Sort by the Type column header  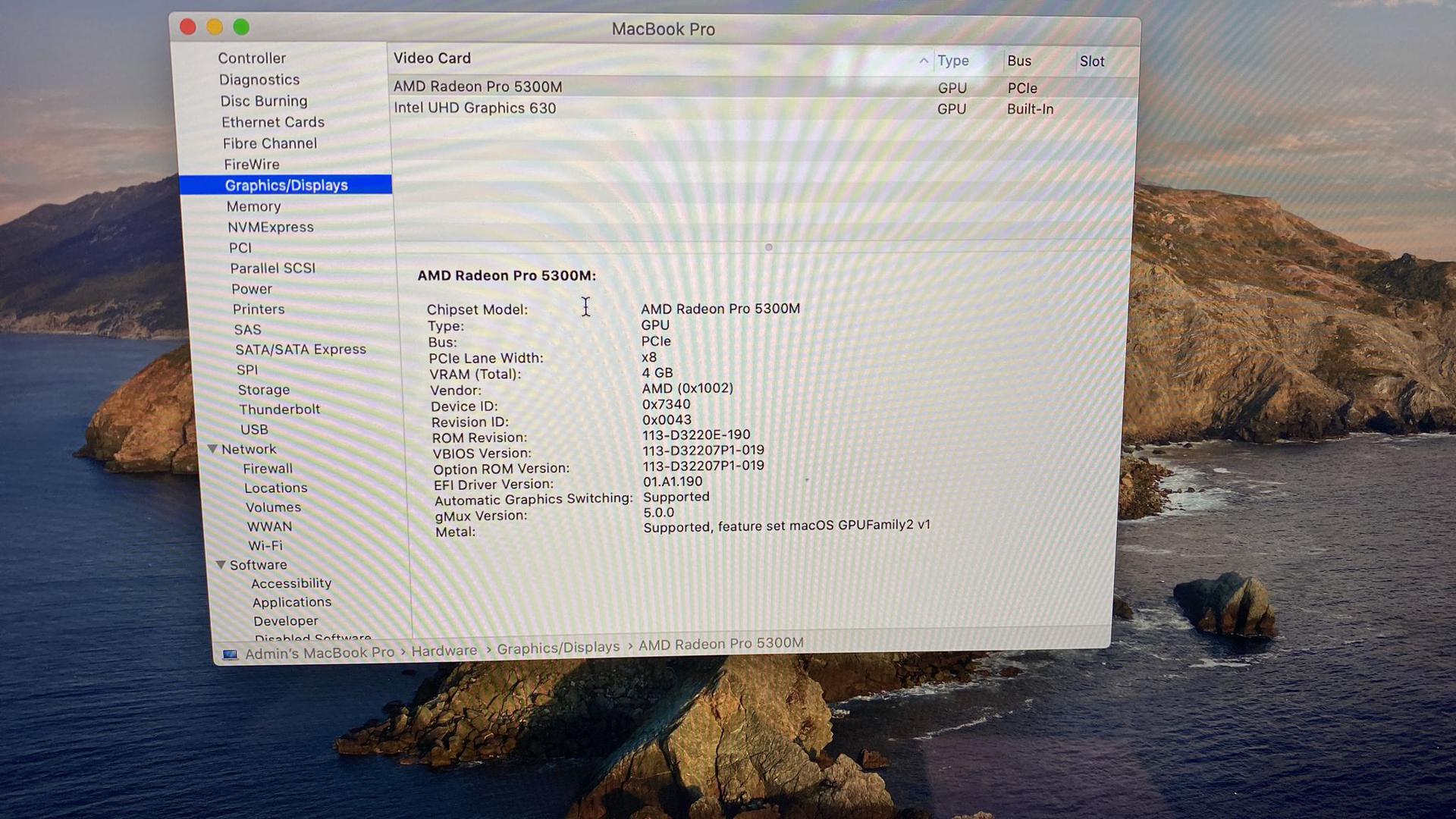[x=953, y=61]
